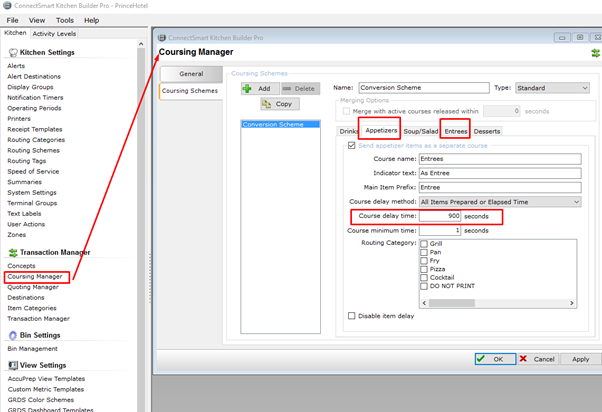602x412 pixels.
Task: Open the Tools menu
Action: (x=65, y=20)
